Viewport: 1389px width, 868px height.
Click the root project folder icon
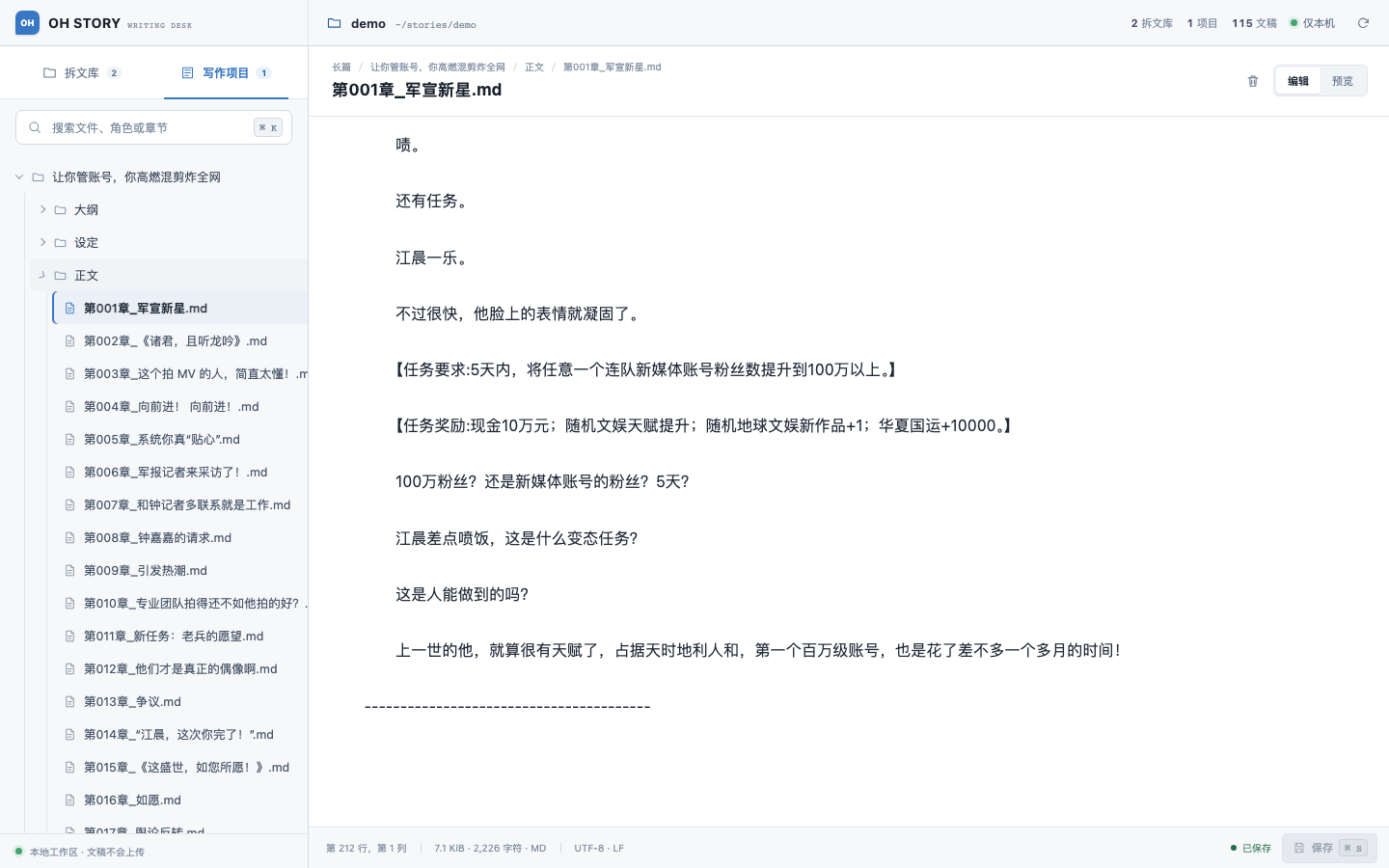pos(39,176)
